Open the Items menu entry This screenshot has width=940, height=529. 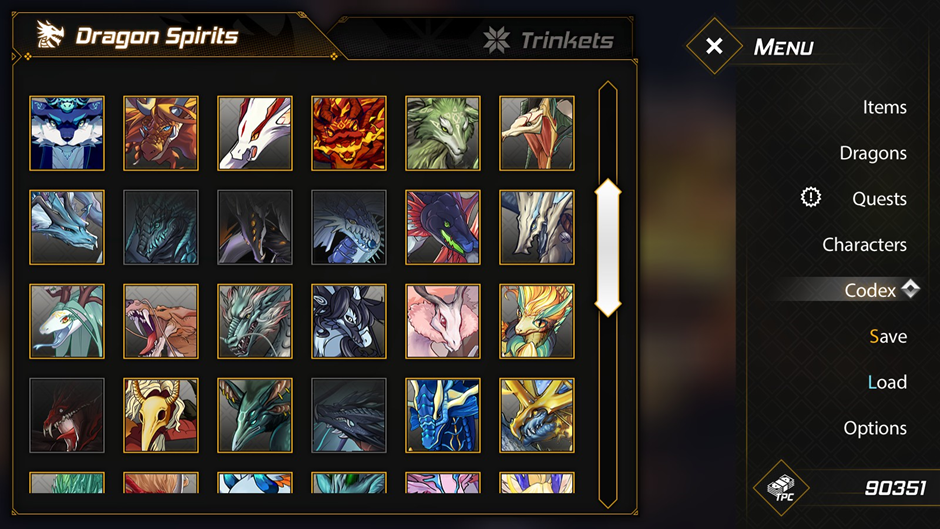click(884, 107)
